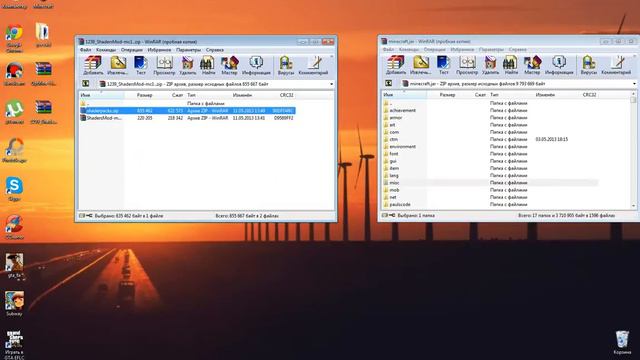Open address bar dropdown in minecraft.jar window
The width and height of the screenshot is (640, 360).
click(634, 84)
